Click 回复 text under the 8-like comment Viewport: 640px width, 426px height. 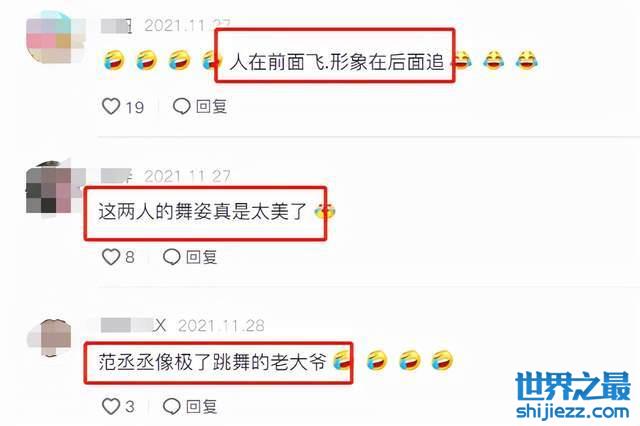[201, 257]
